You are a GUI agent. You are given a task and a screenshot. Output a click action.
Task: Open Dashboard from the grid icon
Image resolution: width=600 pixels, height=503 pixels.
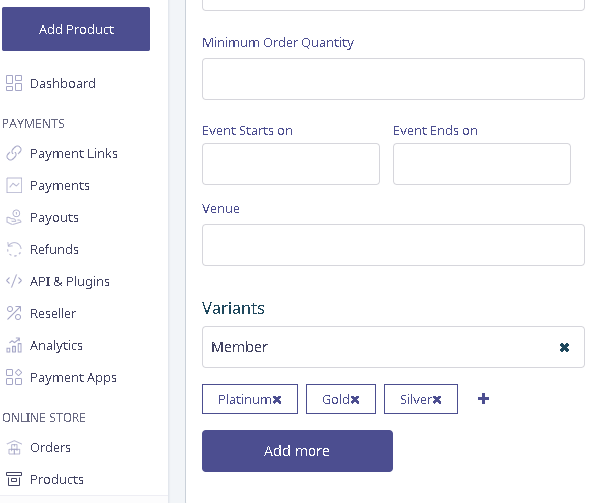tap(14, 83)
